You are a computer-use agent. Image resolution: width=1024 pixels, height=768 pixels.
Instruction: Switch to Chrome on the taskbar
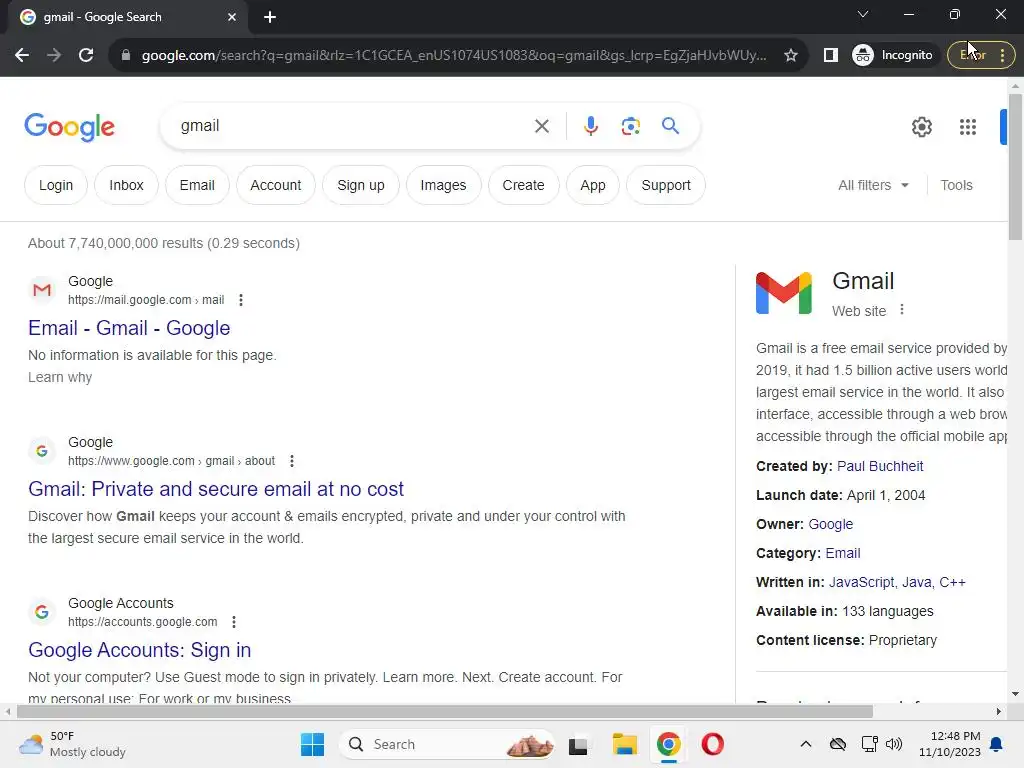click(668, 744)
